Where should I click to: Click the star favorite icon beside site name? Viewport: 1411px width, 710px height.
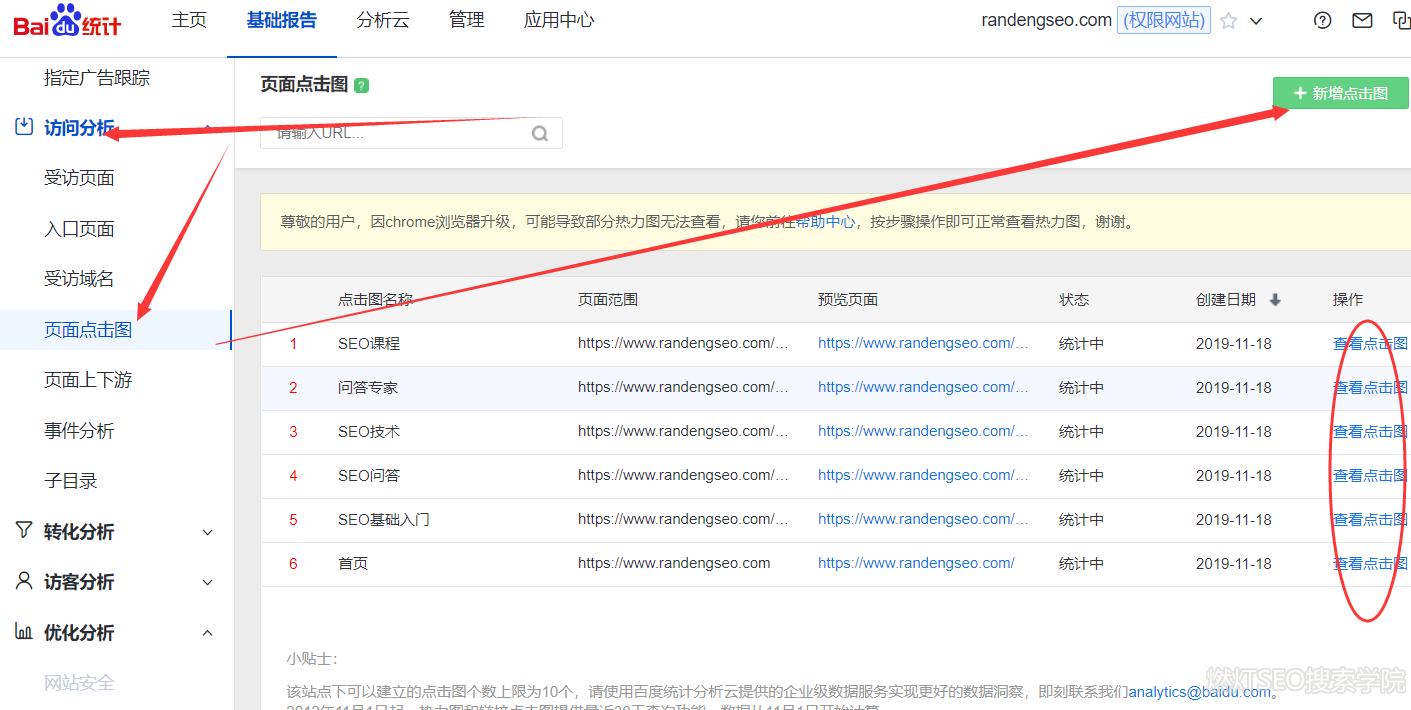tap(1228, 20)
